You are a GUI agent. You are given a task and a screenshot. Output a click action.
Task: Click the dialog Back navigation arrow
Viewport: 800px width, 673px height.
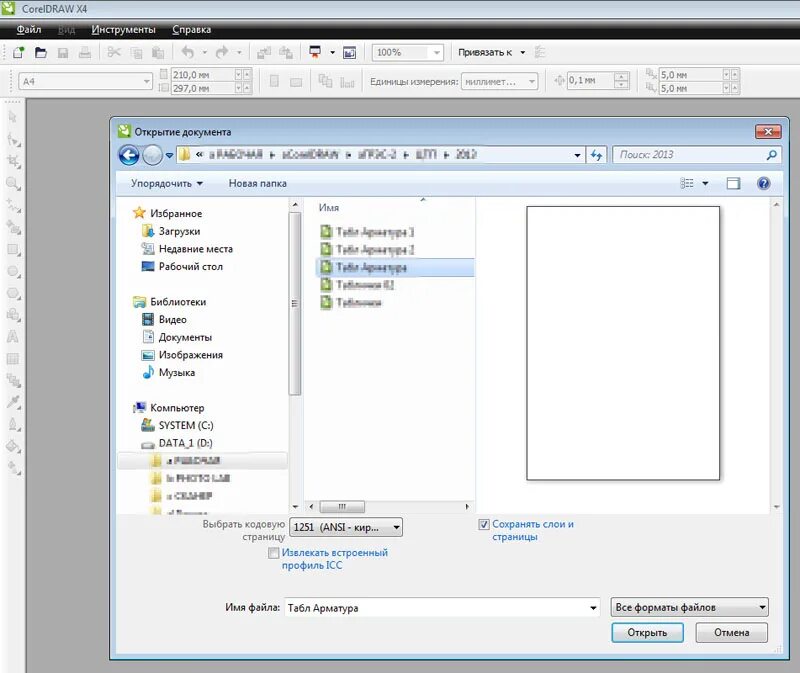coord(129,155)
